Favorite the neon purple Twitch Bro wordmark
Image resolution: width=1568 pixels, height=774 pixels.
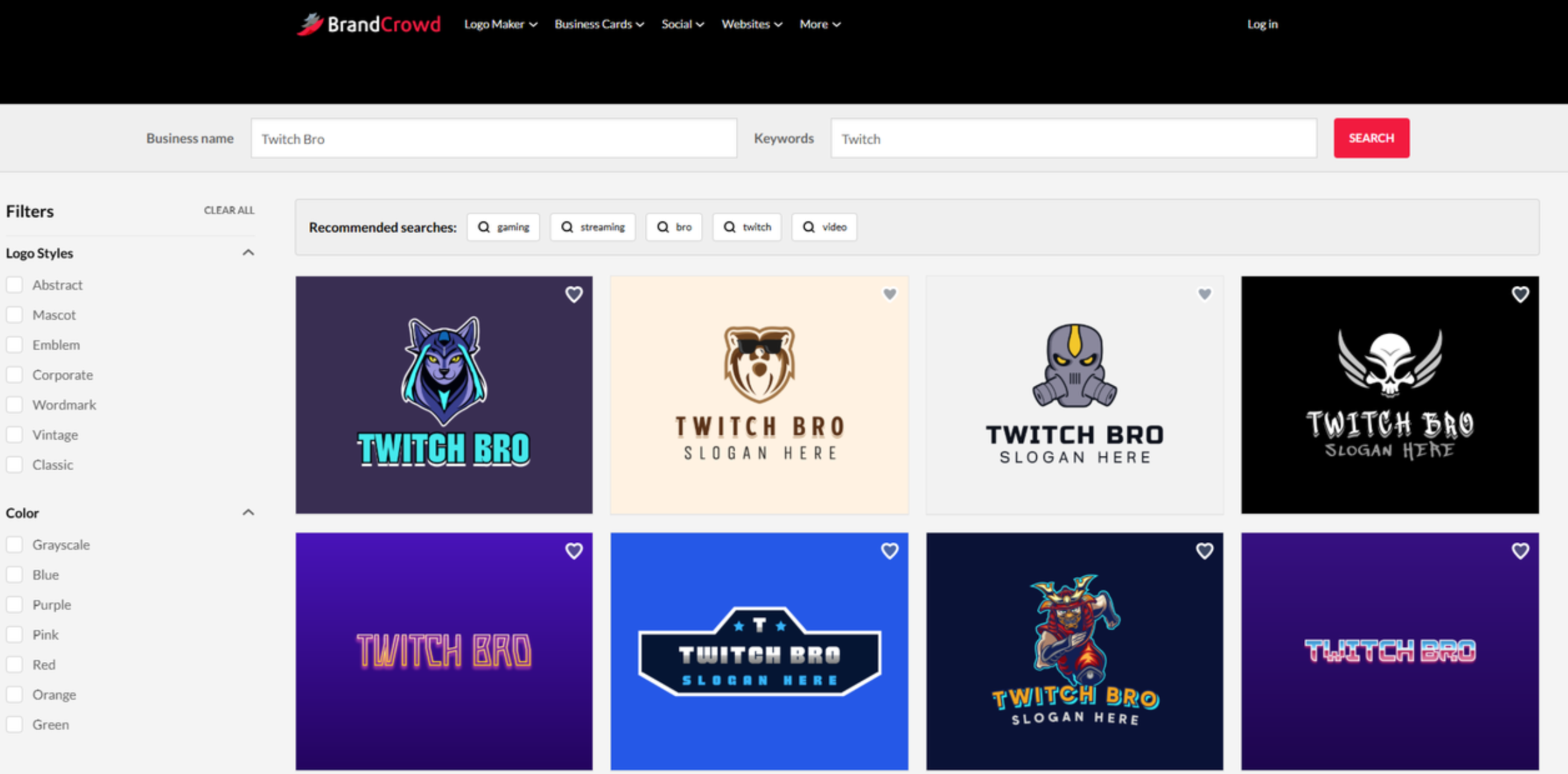tap(574, 551)
